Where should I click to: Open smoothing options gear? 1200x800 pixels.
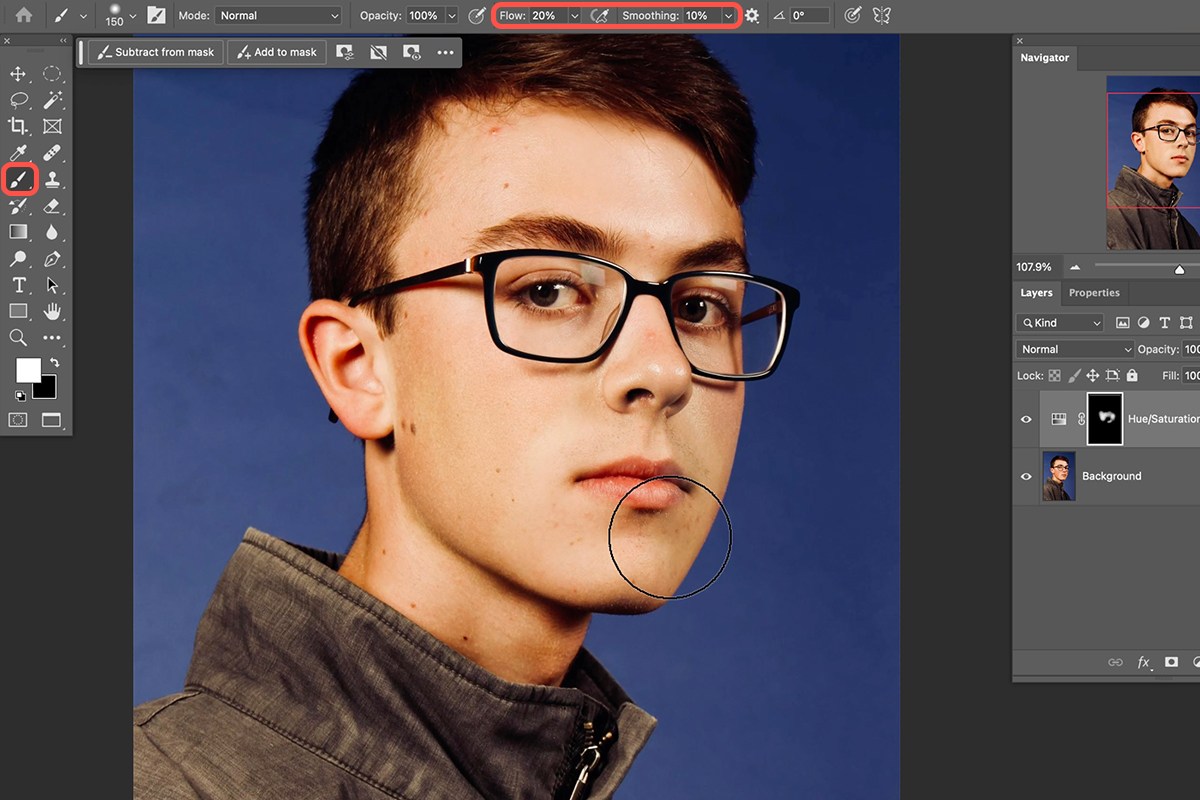(x=752, y=16)
